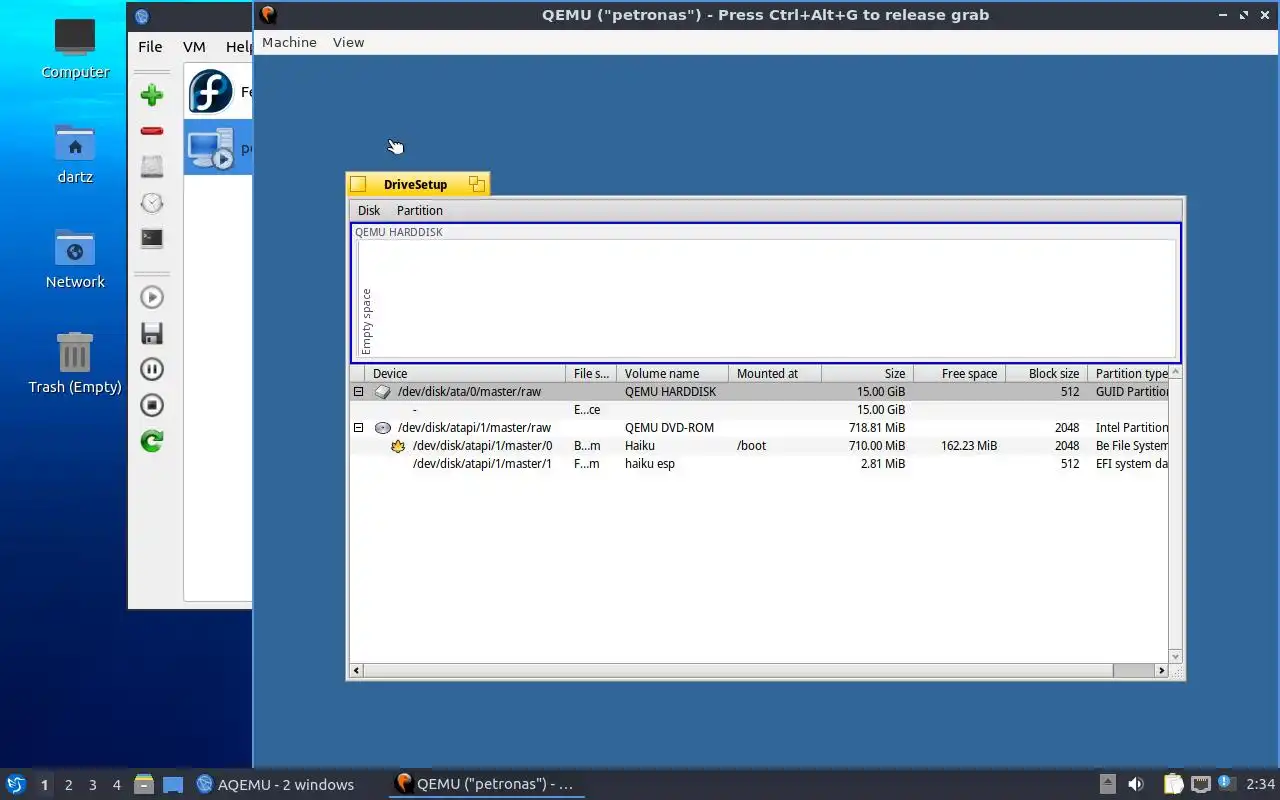Click the vertical scrollbar down arrow in DriveSetup

1175,656
